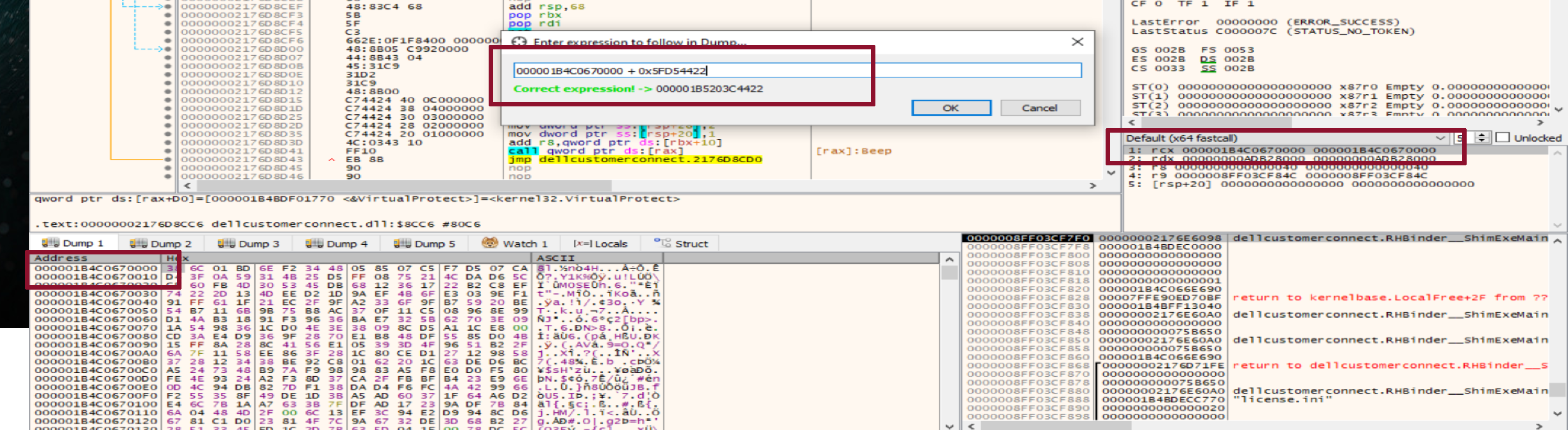
Task: Click the Struct tab tree icon
Action: click(x=662, y=242)
